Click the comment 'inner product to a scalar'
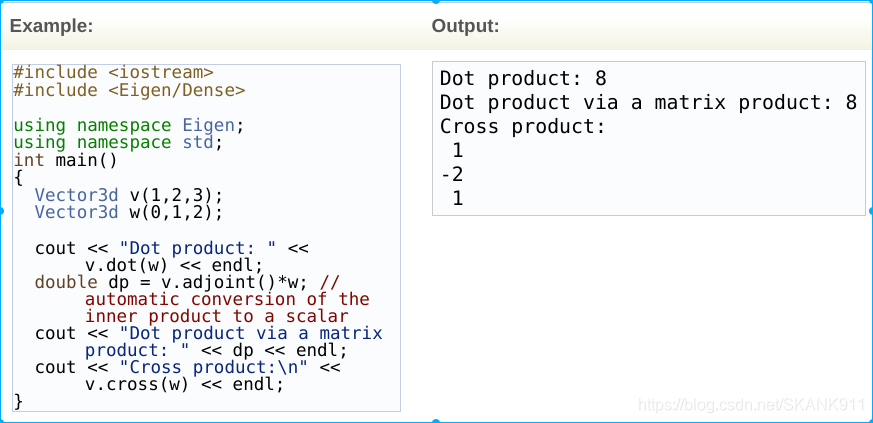 pyautogui.click(x=217, y=316)
